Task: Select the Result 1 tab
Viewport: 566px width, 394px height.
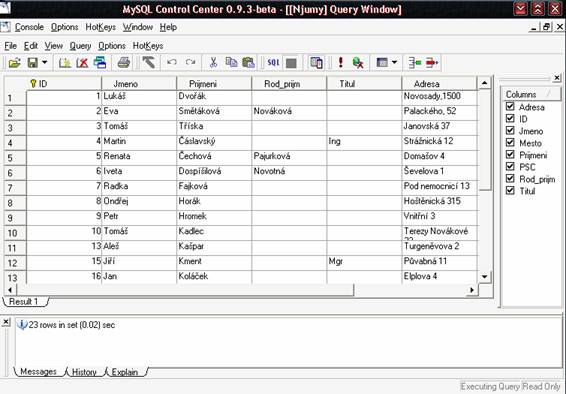Action: [23, 302]
